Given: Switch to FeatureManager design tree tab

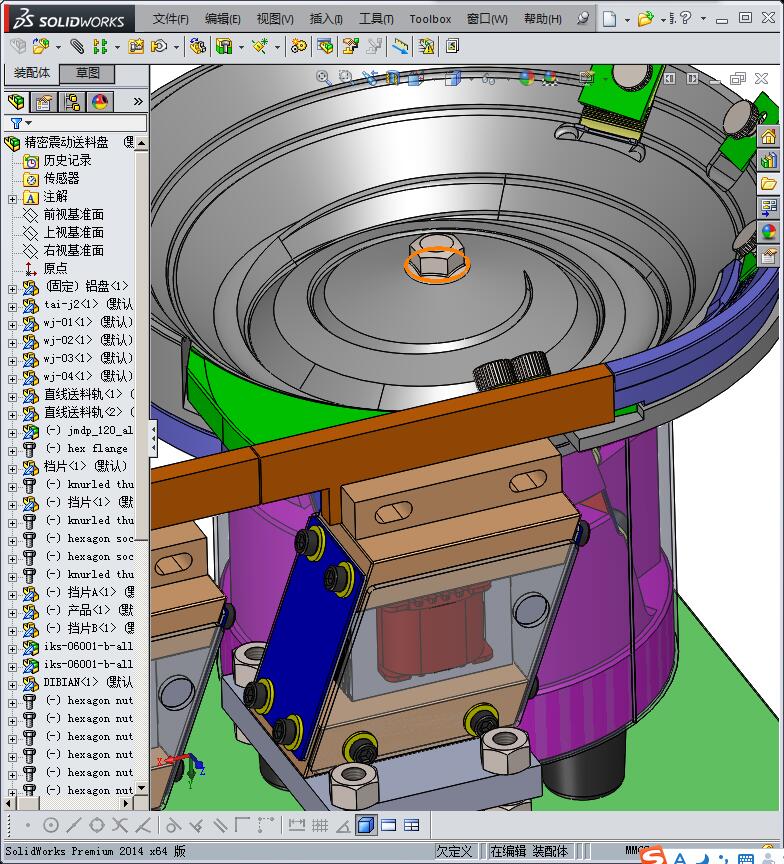Looking at the screenshot, I should pyautogui.click(x=17, y=102).
